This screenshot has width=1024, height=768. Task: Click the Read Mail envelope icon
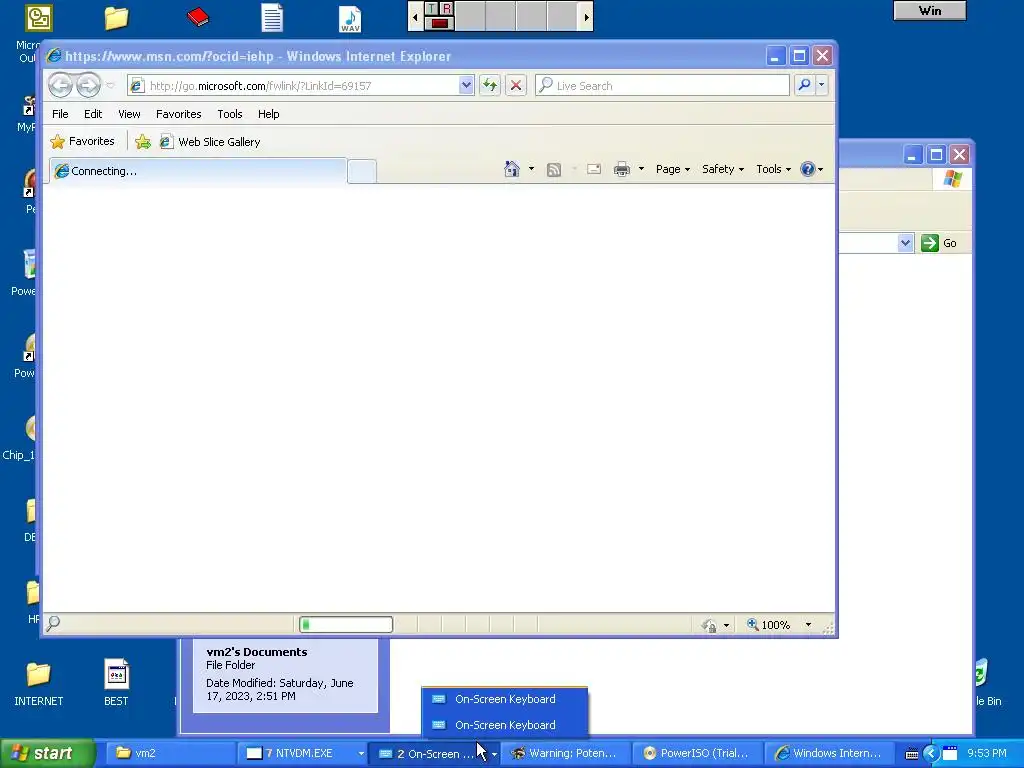pos(594,169)
